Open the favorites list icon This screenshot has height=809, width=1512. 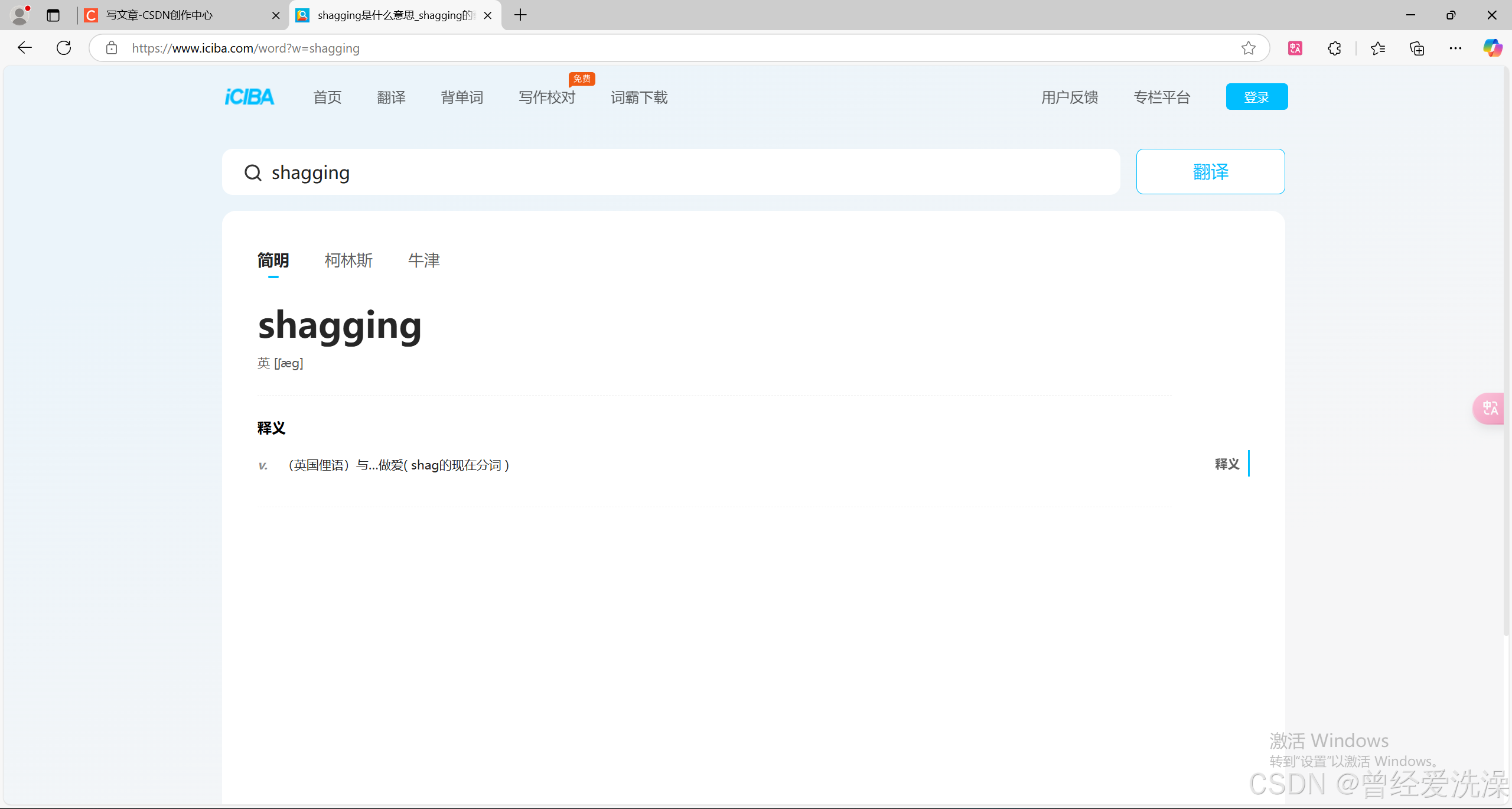pyautogui.click(x=1378, y=48)
